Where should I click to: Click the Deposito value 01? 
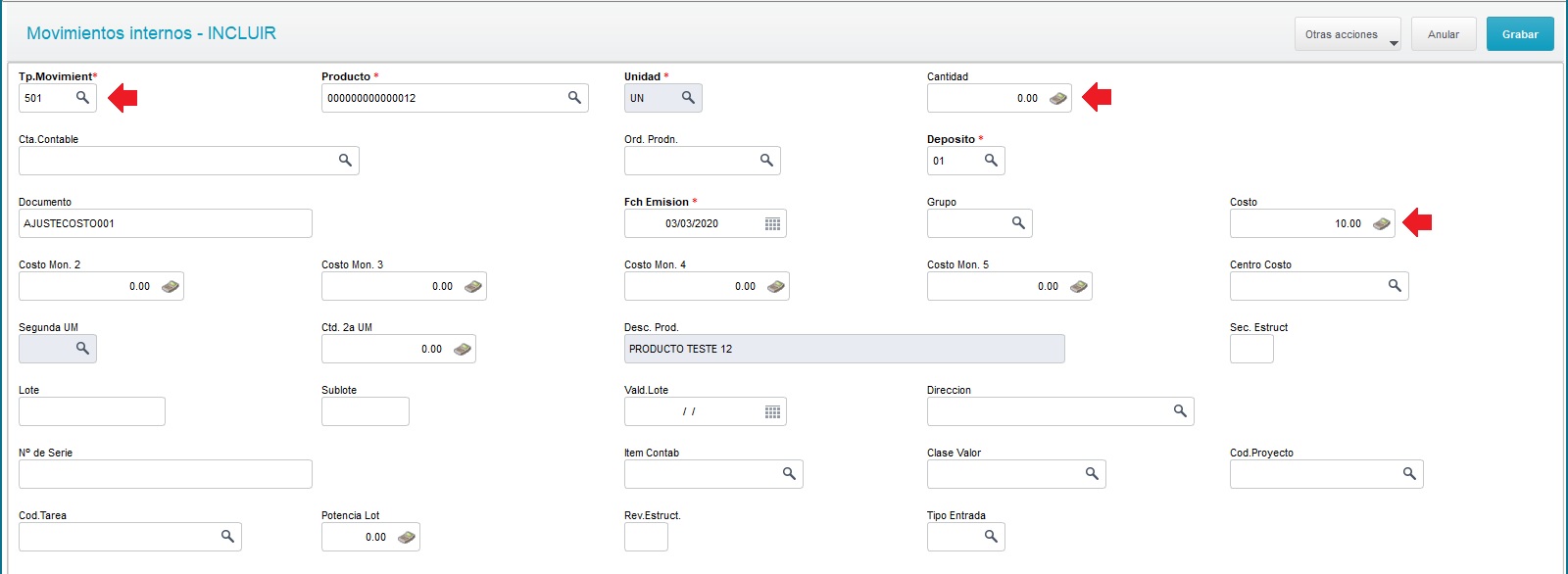939,161
